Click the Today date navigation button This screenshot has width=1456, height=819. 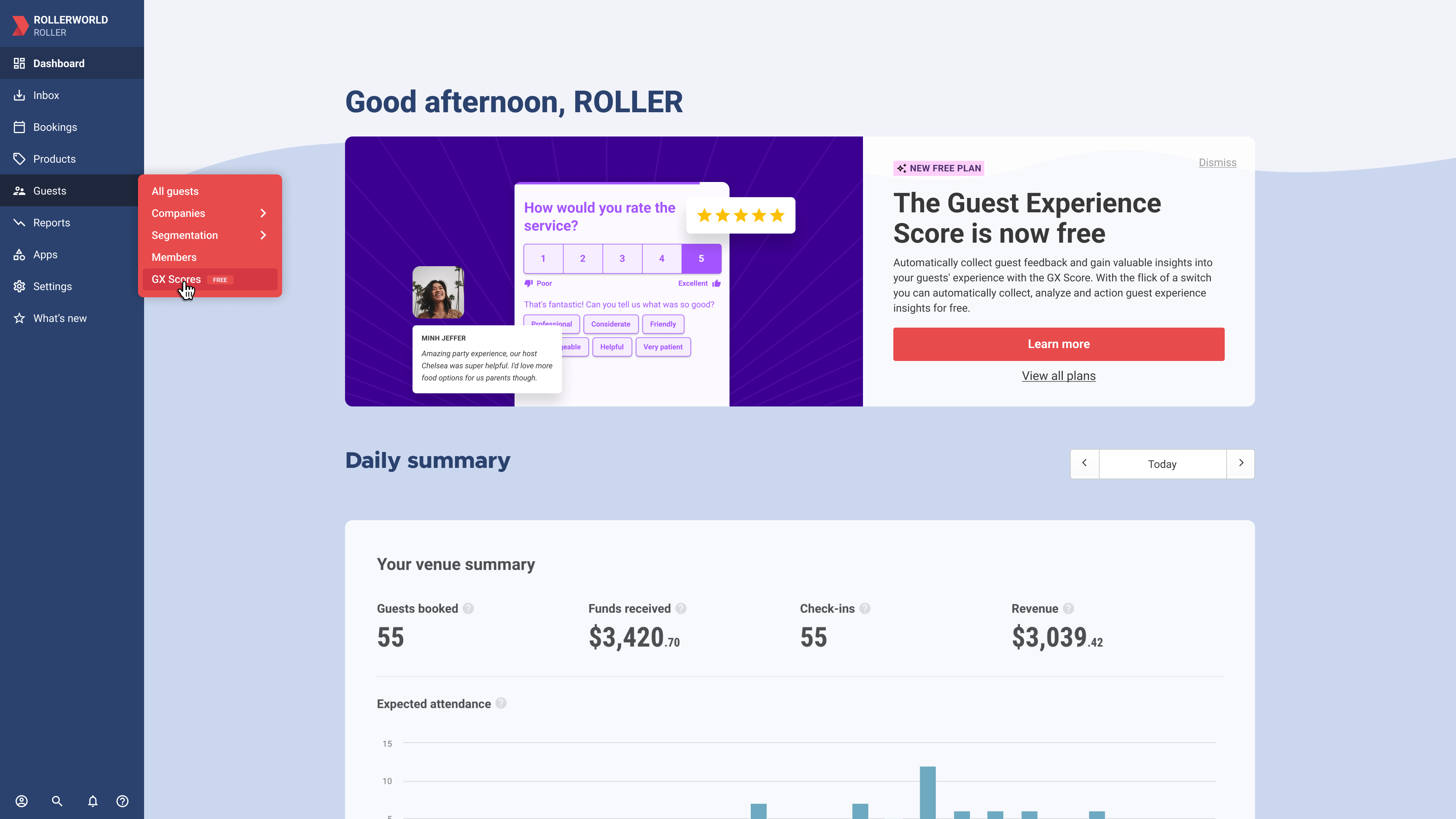click(1162, 463)
